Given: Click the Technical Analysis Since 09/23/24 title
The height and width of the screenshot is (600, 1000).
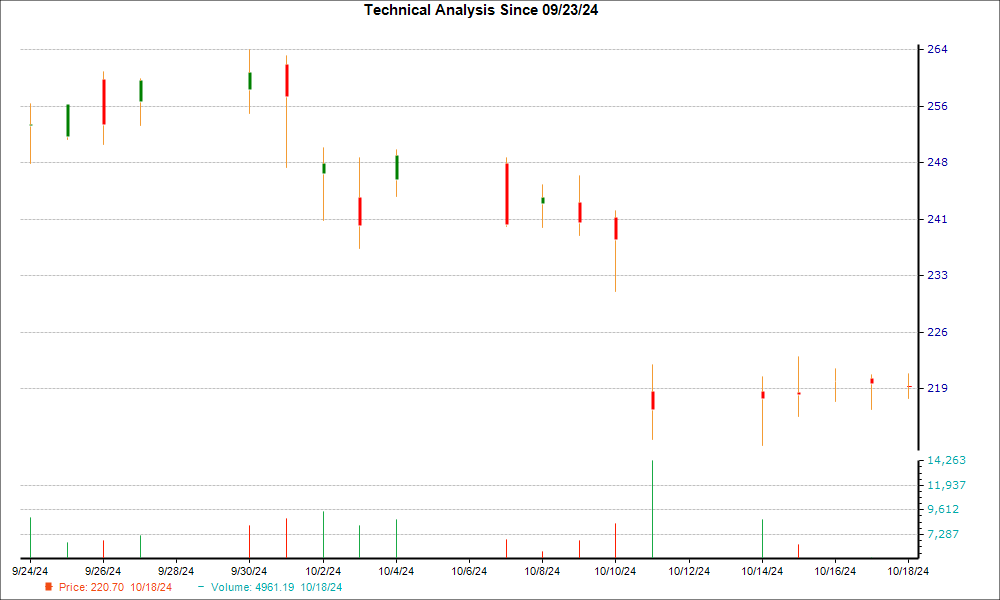Looking at the screenshot, I should coord(487,10).
